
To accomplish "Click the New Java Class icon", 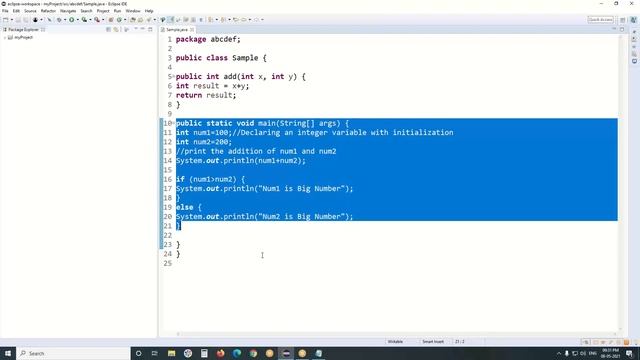I will click(119, 20).
